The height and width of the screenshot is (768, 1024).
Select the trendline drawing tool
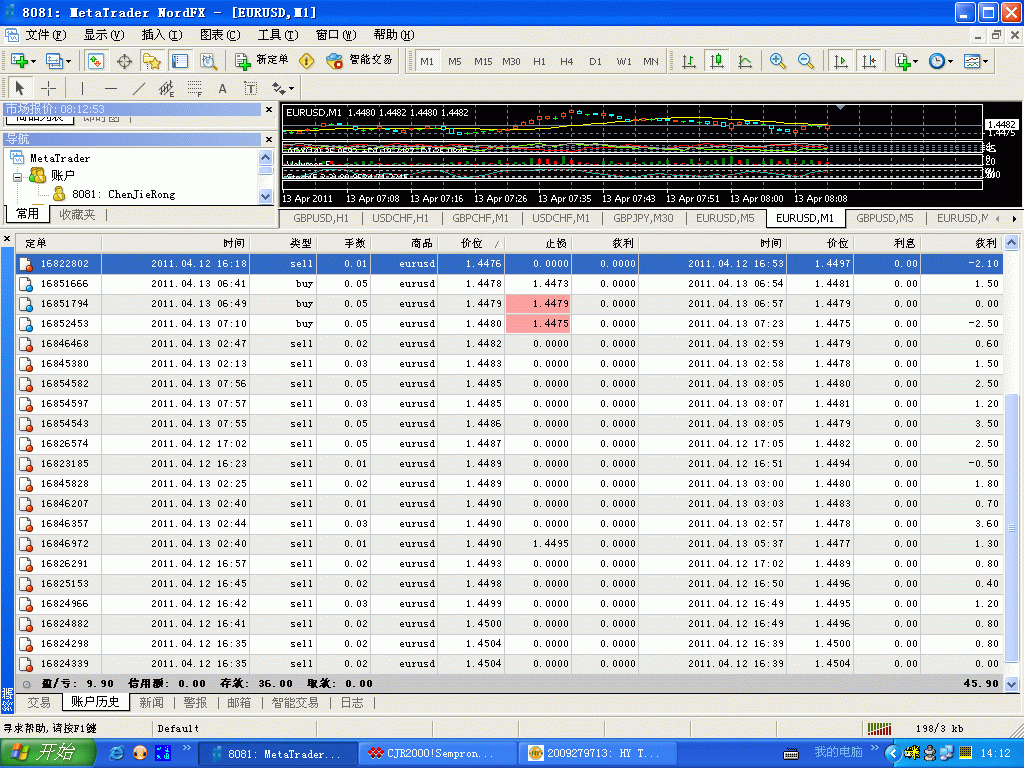[139, 88]
